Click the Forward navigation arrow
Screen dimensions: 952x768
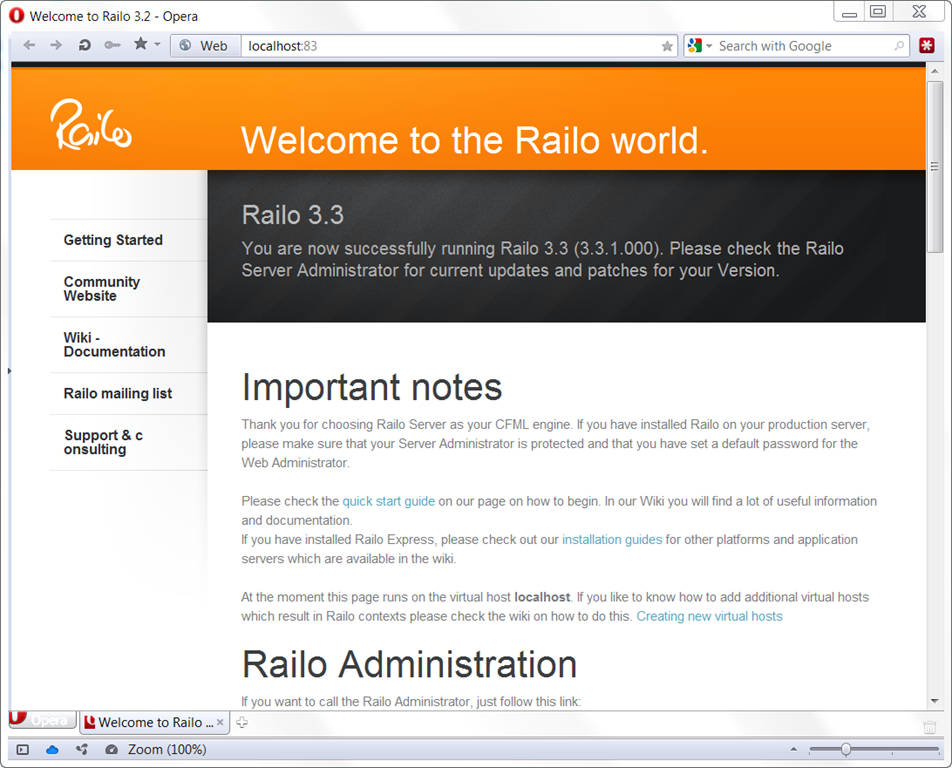pos(56,45)
